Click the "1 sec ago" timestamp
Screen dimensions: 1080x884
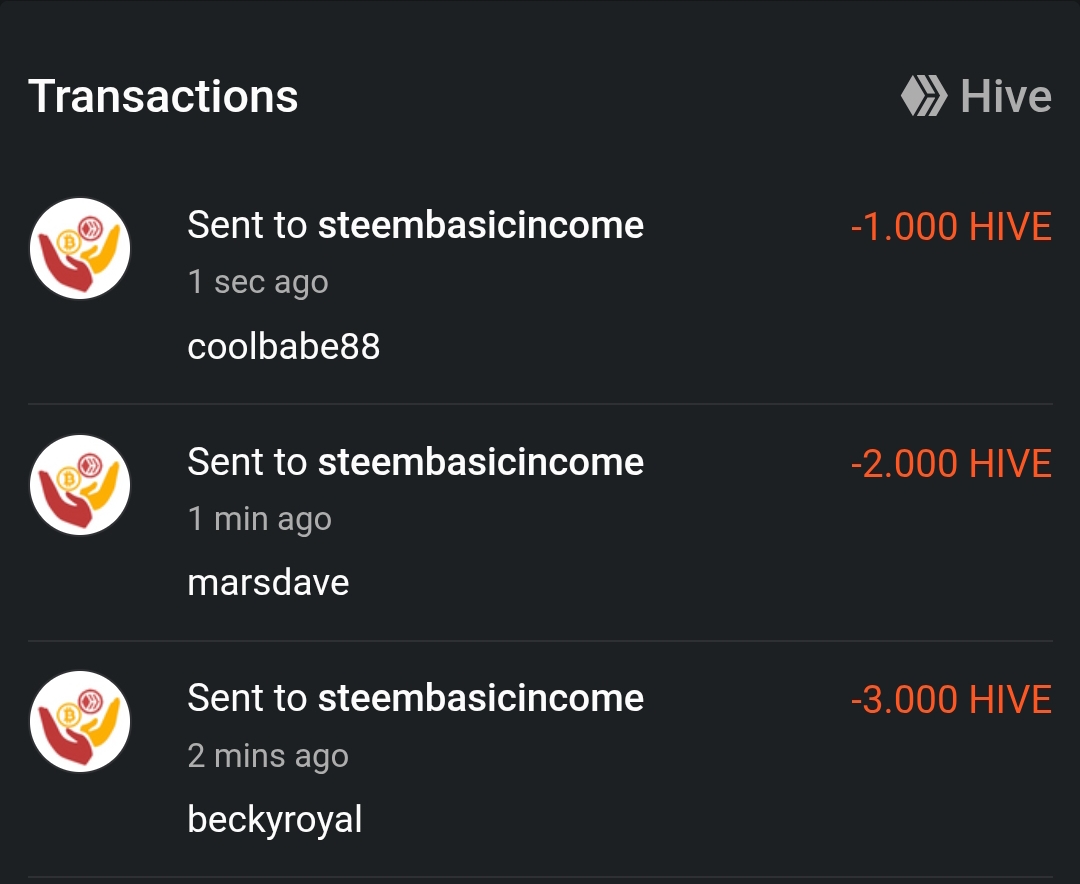(258, 282)
